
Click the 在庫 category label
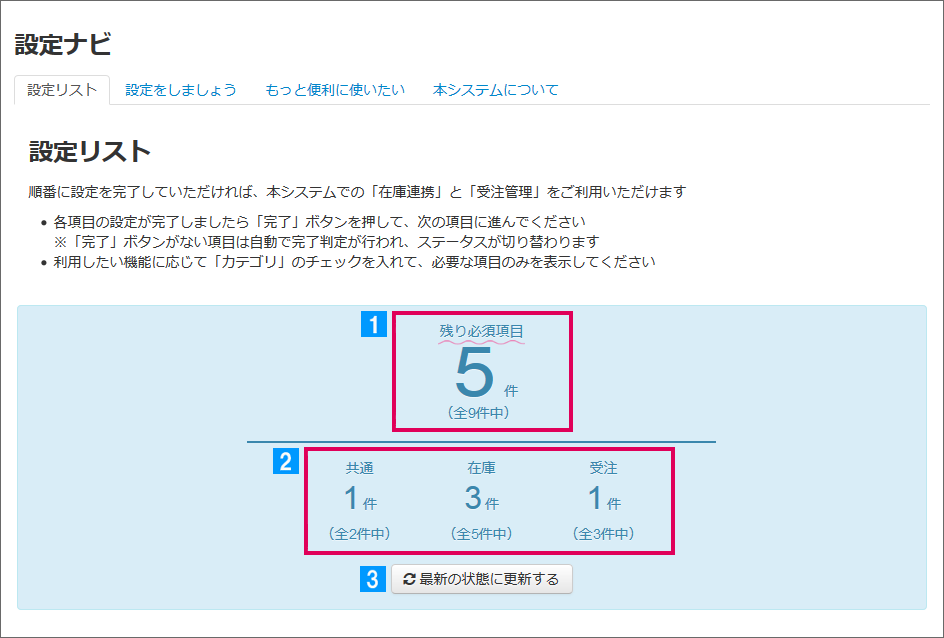[482, 468]
